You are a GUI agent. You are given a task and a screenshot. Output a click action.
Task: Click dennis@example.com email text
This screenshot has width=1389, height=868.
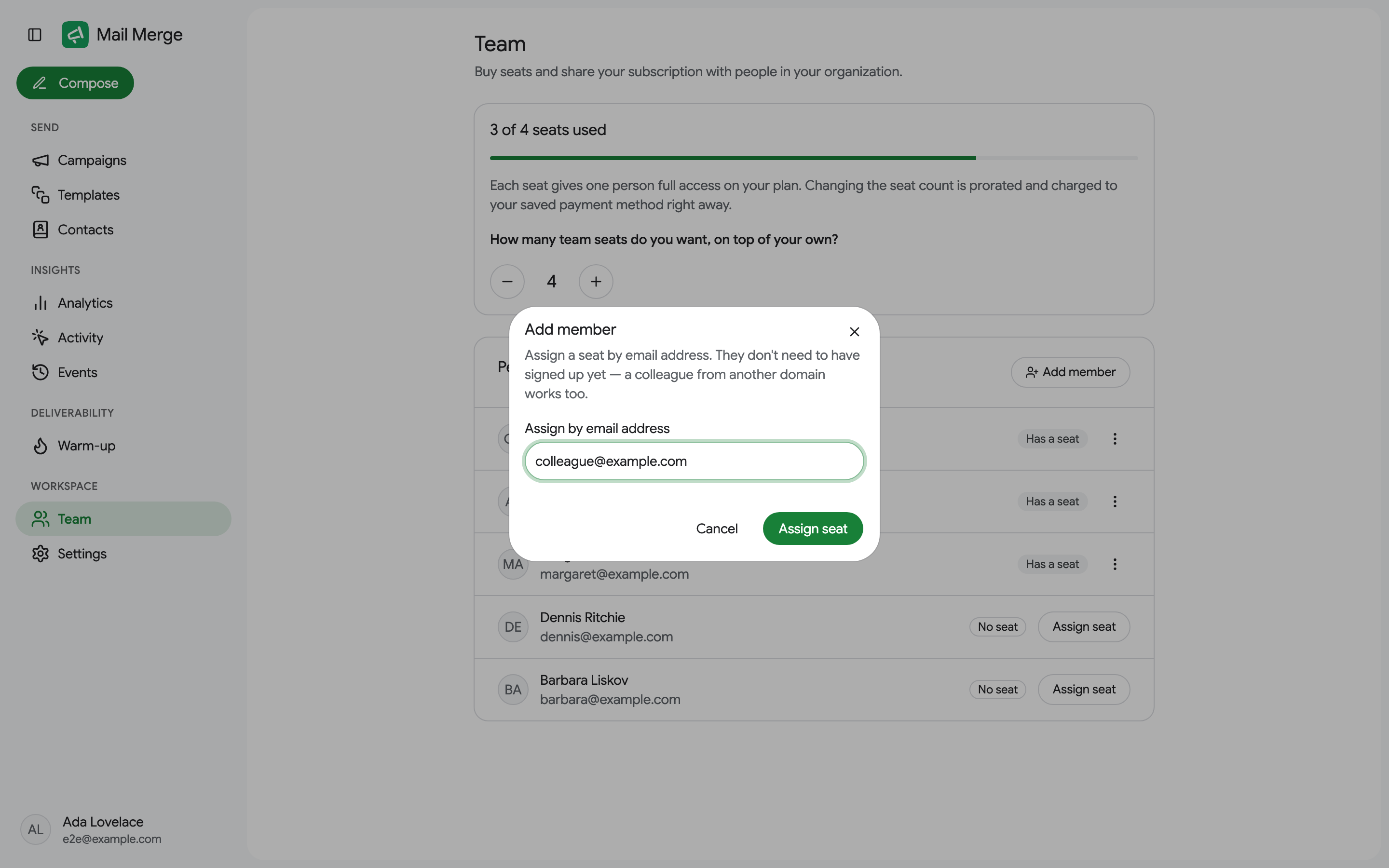coord(606,637)
